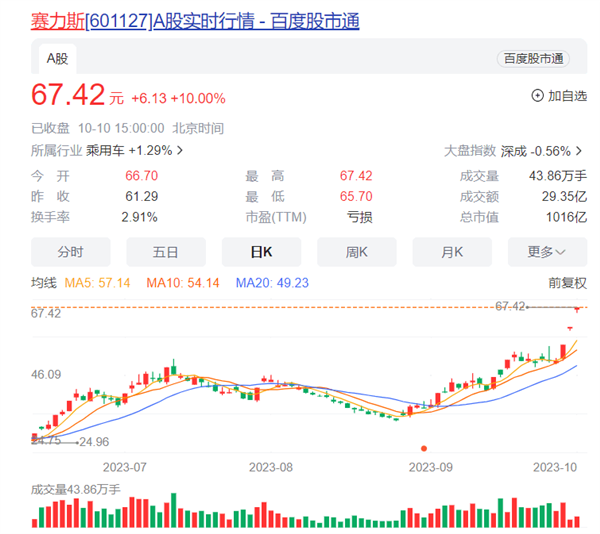Expand the 深成 -0.56% index chevron arrow
This screenshot has width=600, height=534.
coord(579,151)
